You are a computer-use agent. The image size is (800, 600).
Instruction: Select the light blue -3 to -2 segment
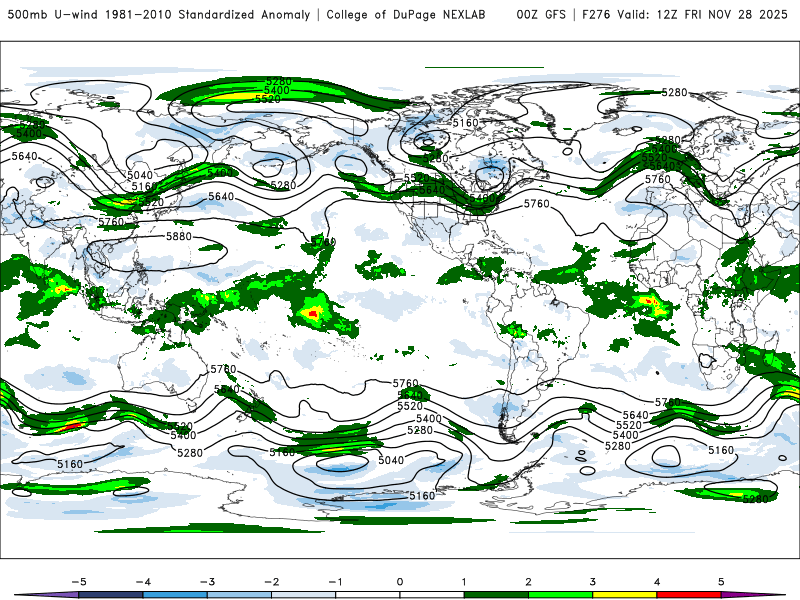[239, 595]
